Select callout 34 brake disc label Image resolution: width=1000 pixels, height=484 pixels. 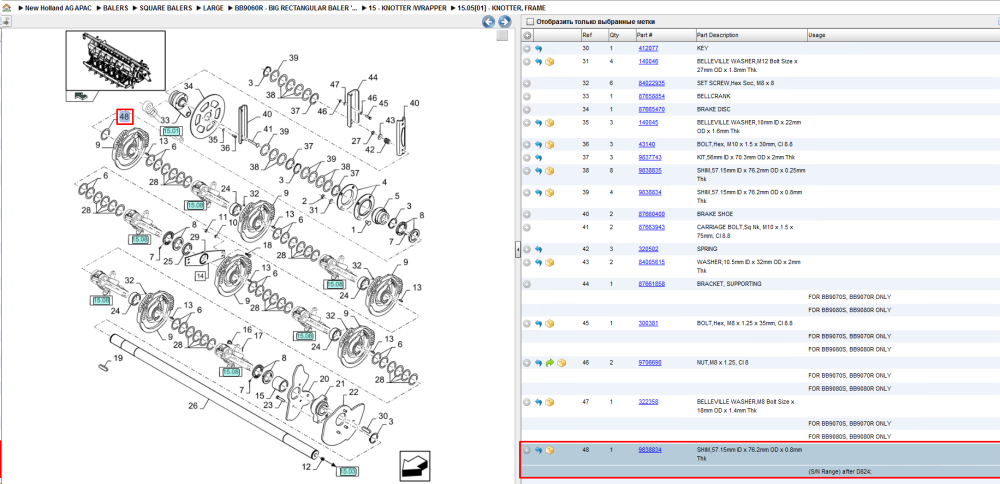[189, 86]
